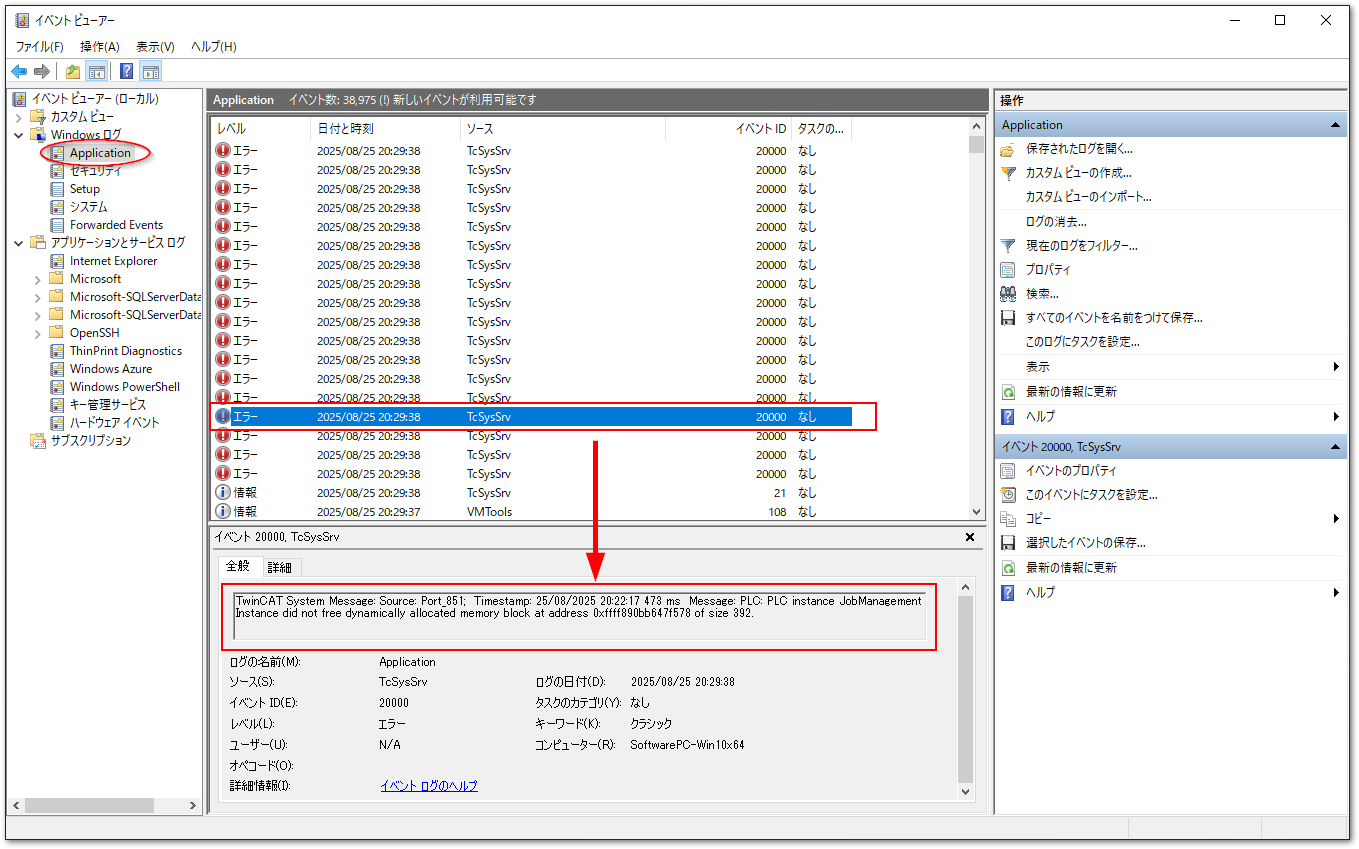Open 保存されたログを開く action
This screenshot has width=1359, height=849.
(1079, 149)
